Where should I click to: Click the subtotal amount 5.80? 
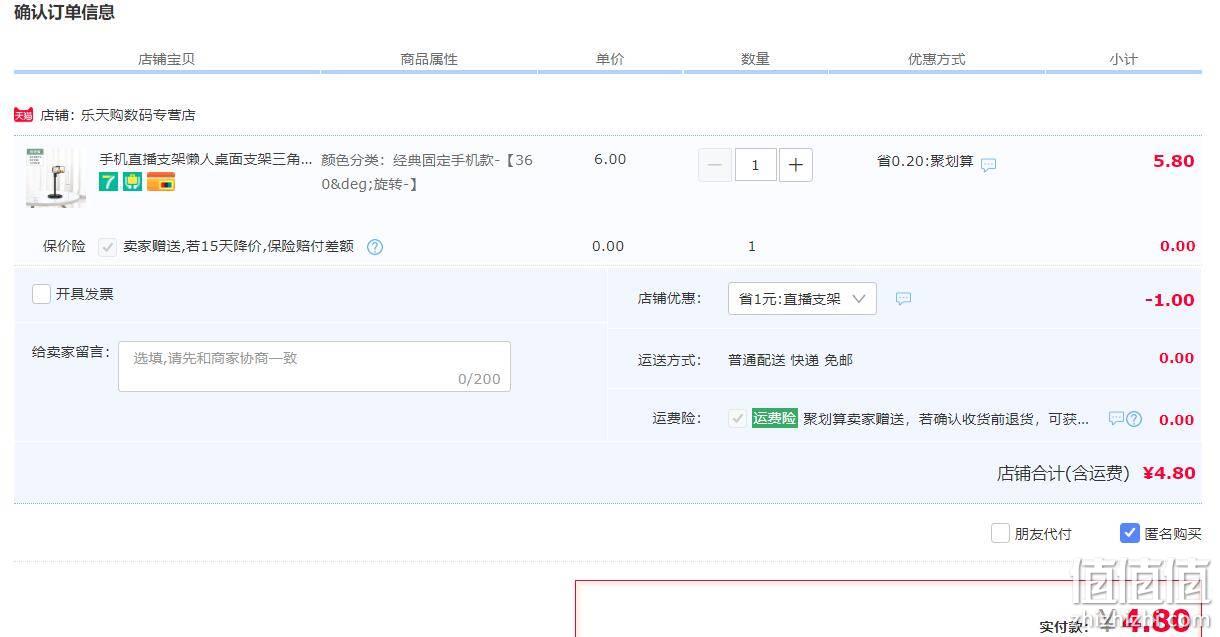[1174, 161]
